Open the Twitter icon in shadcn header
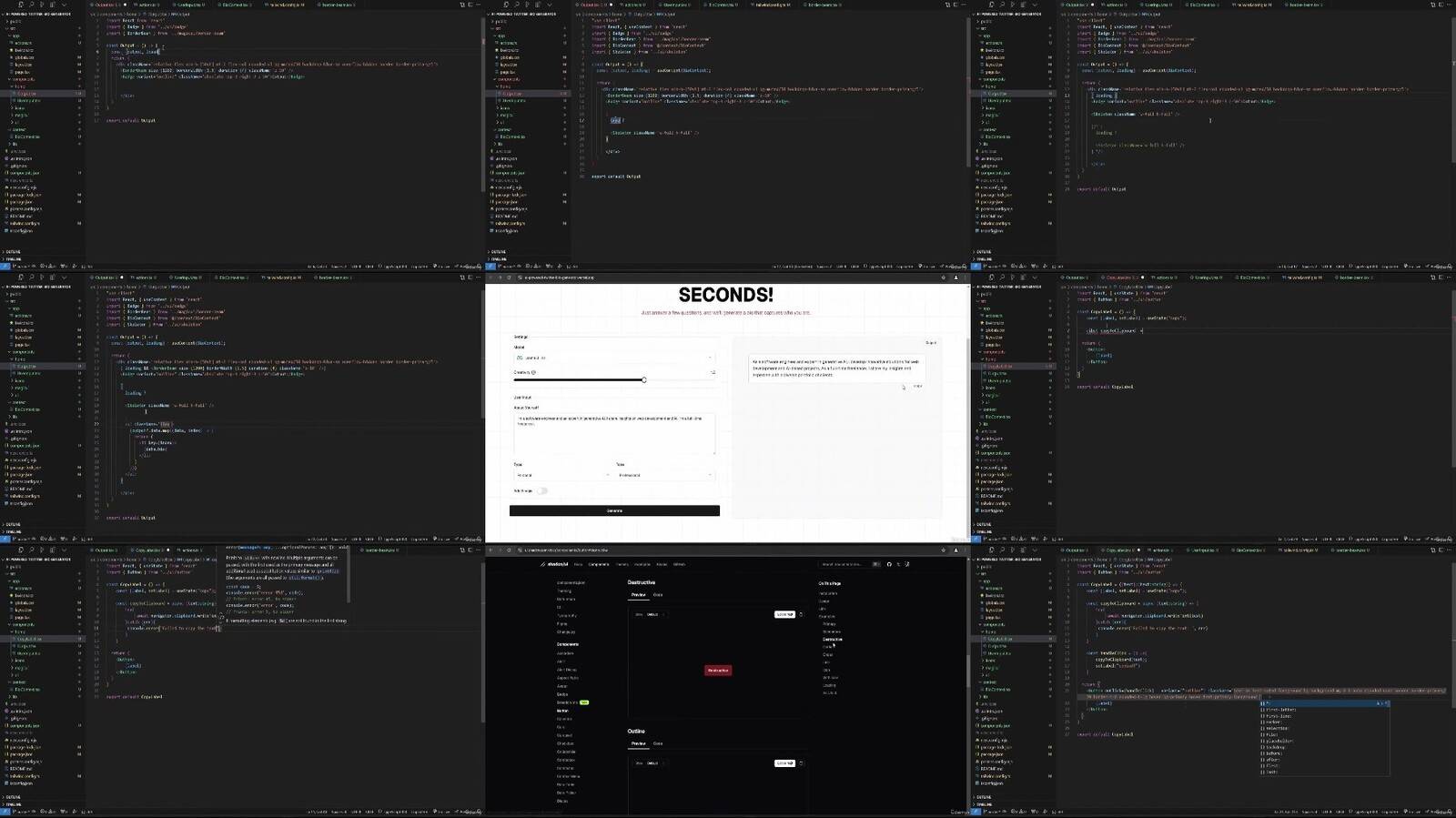The image size is (1456, 818). tap(898, 564)
